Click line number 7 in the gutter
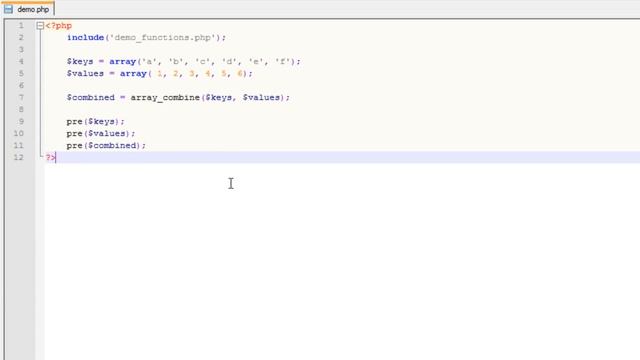Viewport: 640px width, 360px height. (x=21, y=98)
